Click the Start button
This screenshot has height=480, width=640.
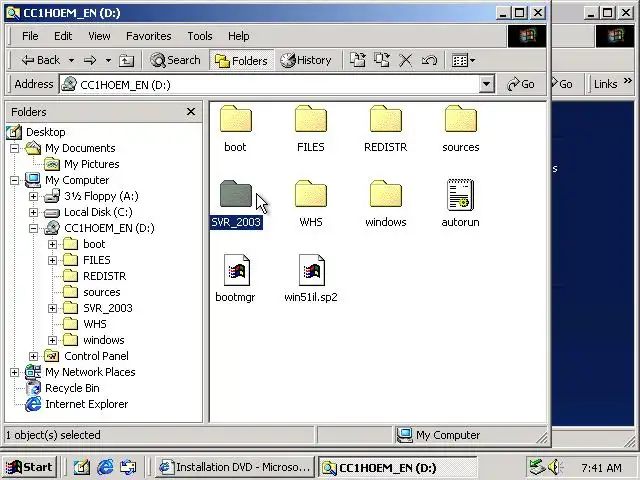coord(29,467)
